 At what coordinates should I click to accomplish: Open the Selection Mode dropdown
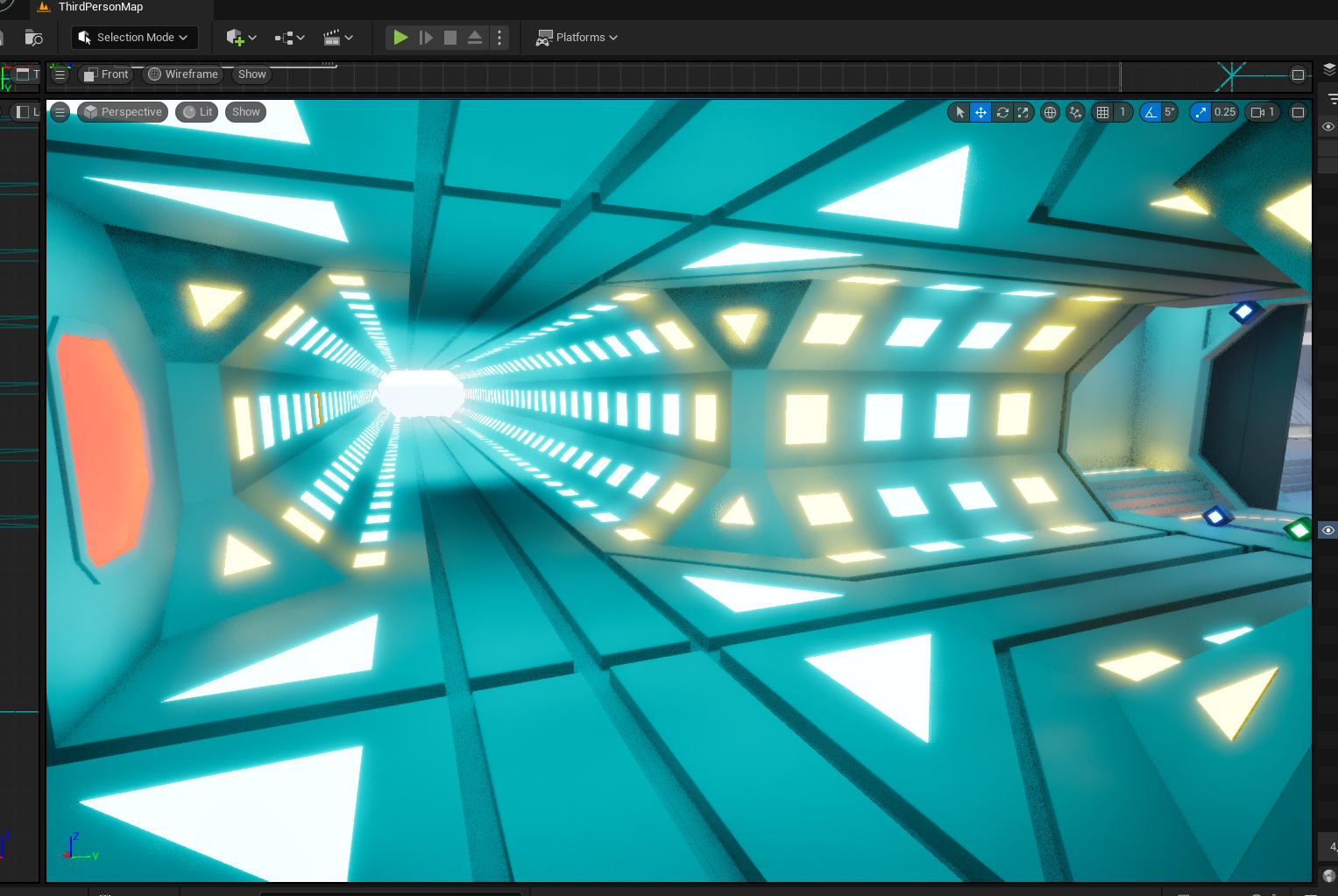[x=134, y=38]
